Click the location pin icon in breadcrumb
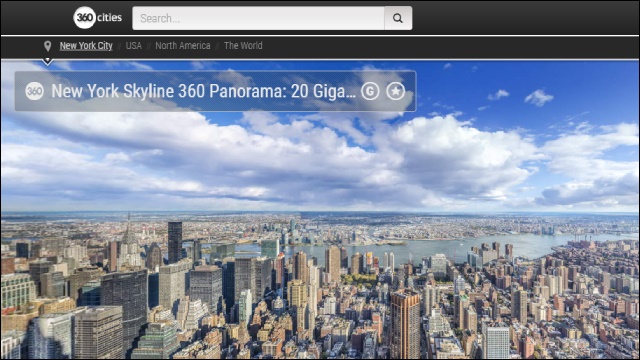The width and height of the screenshot is (640, 360). pyautogui.click(x=48, y=46)
